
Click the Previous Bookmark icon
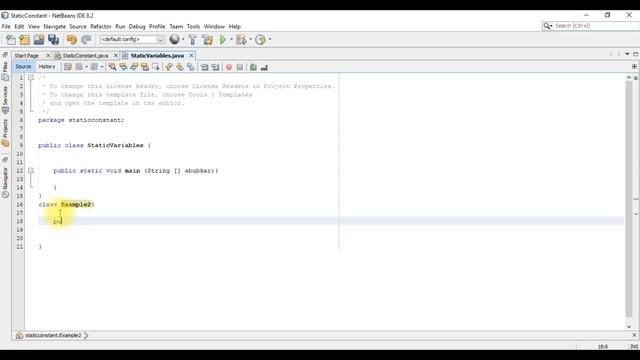coord(169,67)
